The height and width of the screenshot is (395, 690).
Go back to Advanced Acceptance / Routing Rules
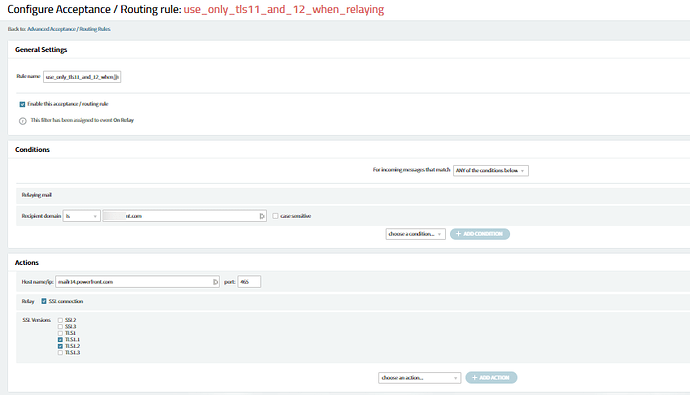point(69,29)
